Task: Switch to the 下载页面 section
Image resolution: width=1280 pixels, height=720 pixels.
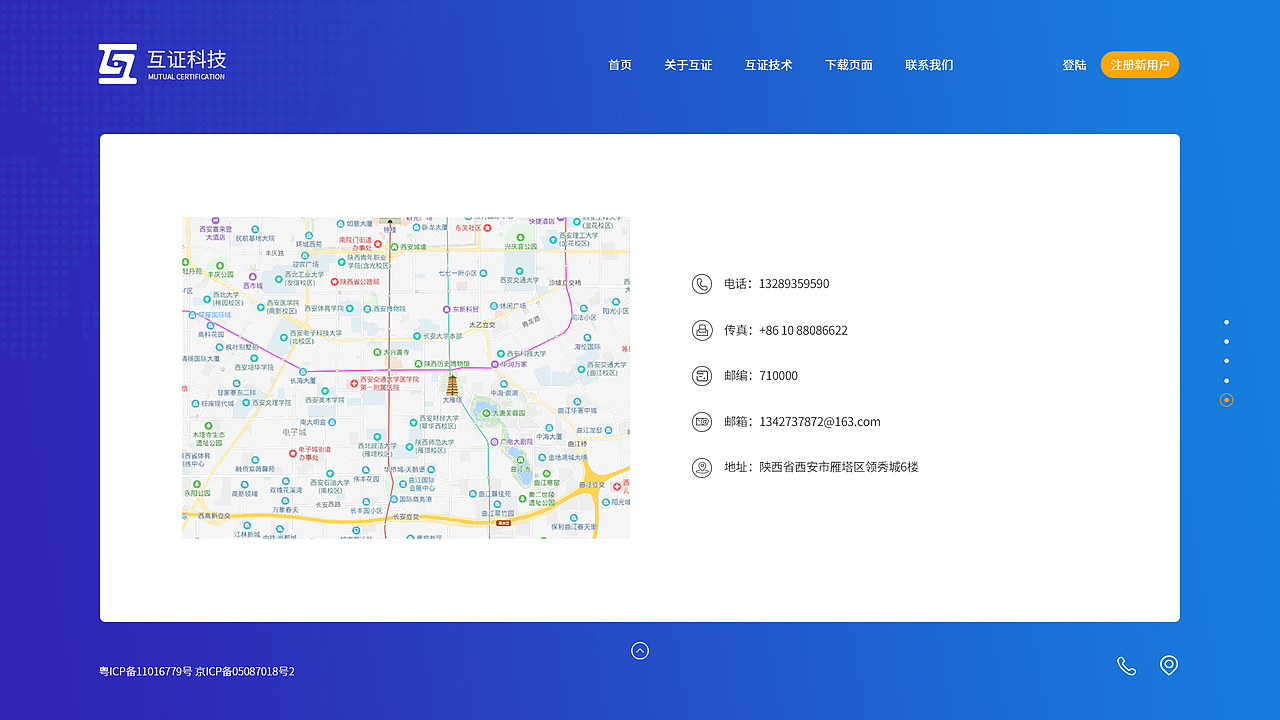Action: 848,64
